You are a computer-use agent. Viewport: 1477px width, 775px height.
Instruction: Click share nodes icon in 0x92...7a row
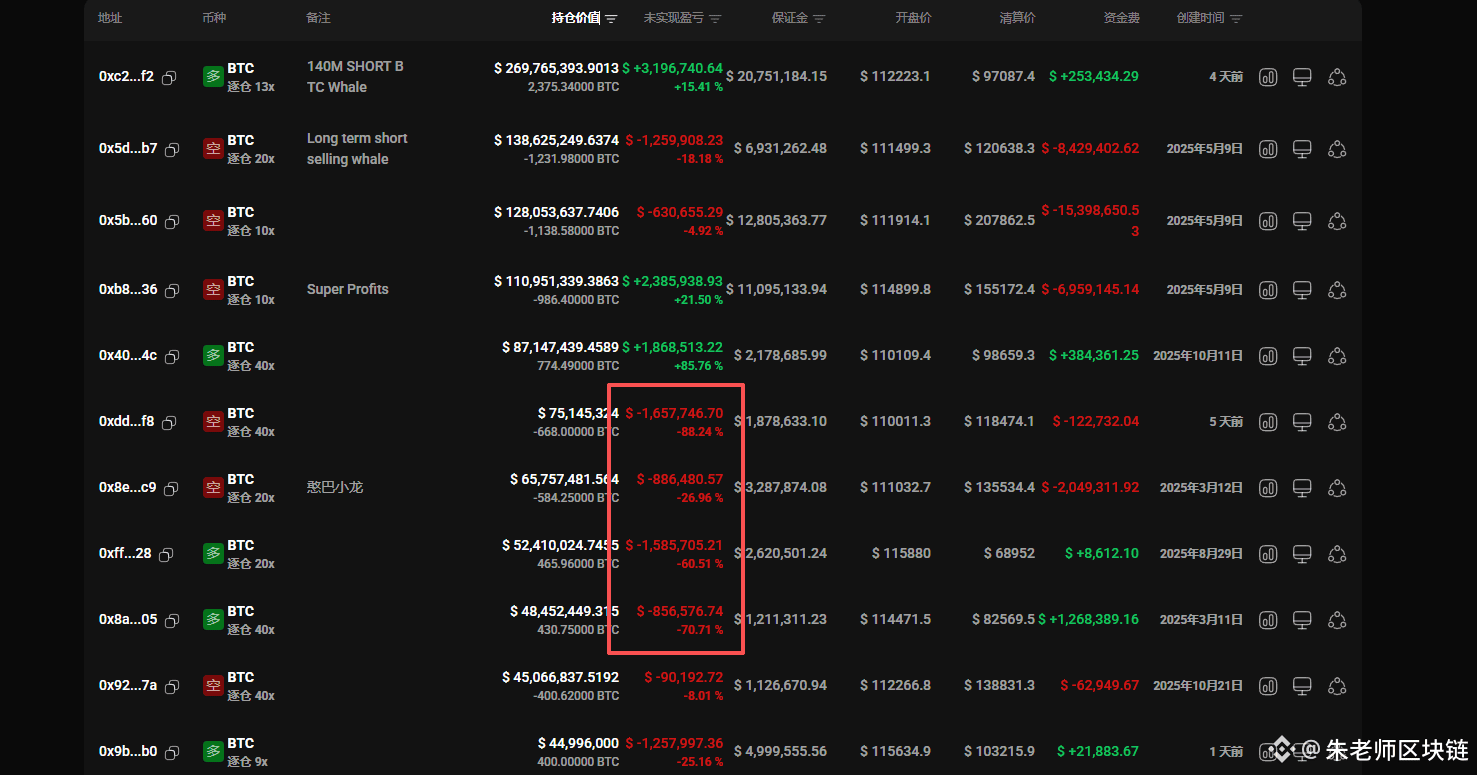coord(1337,686)
